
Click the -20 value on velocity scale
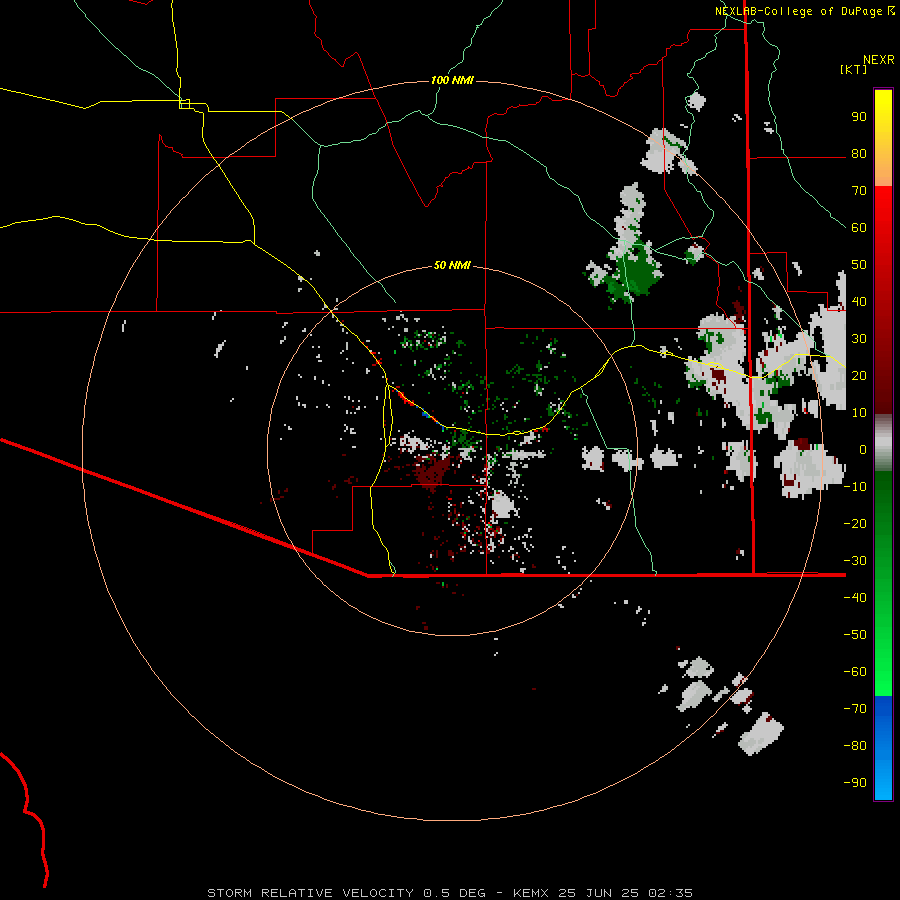855,523
